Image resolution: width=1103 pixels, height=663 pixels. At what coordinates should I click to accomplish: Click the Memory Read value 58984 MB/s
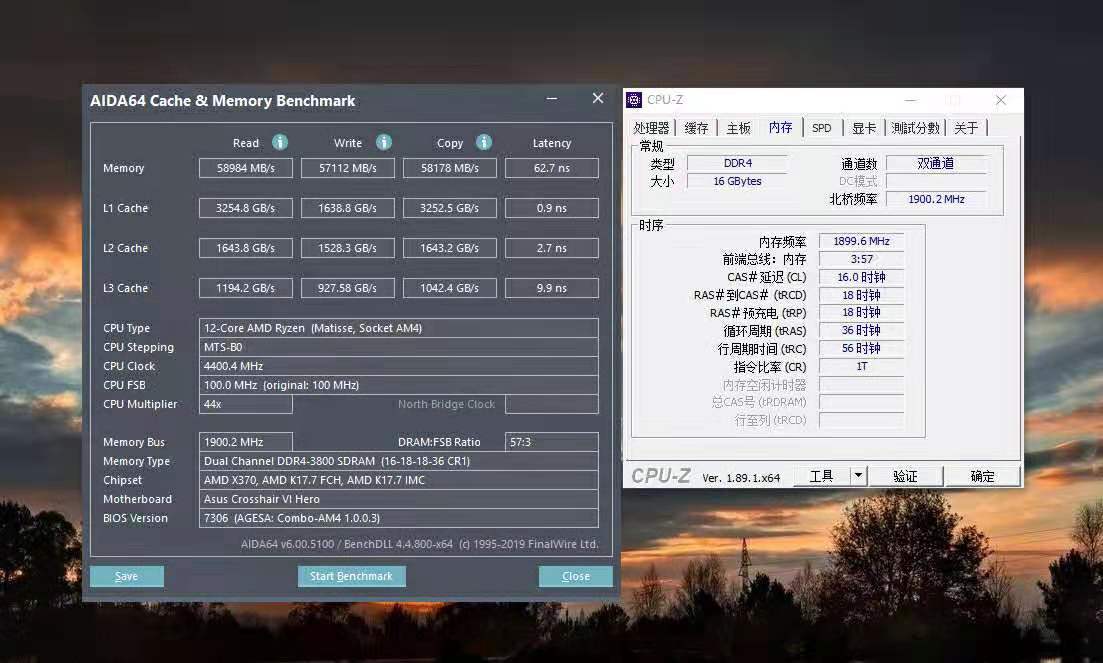tap(246, 168)
